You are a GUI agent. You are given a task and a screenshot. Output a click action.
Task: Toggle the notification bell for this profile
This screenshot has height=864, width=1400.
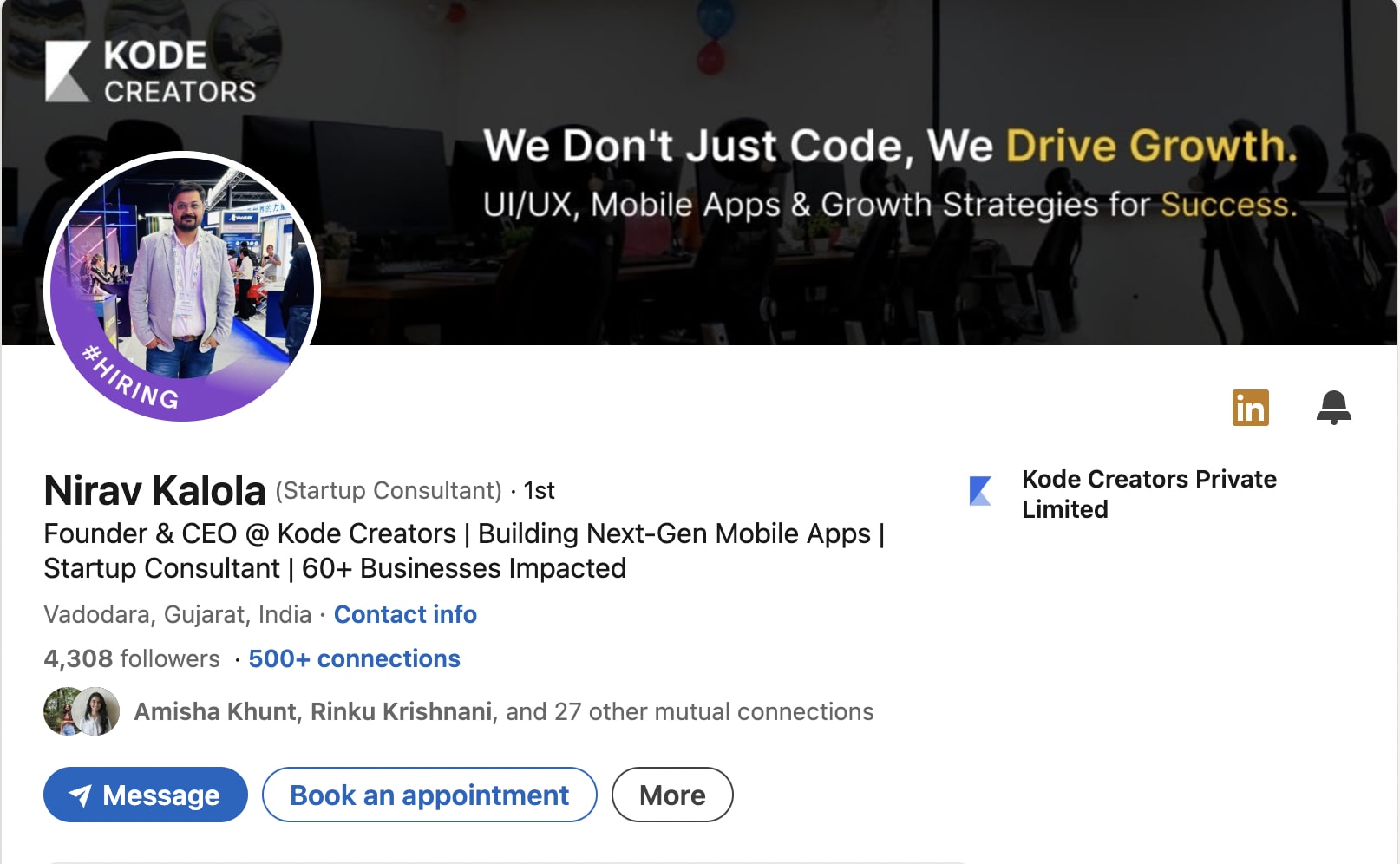pyautogui.click(x=1333, y=408)
